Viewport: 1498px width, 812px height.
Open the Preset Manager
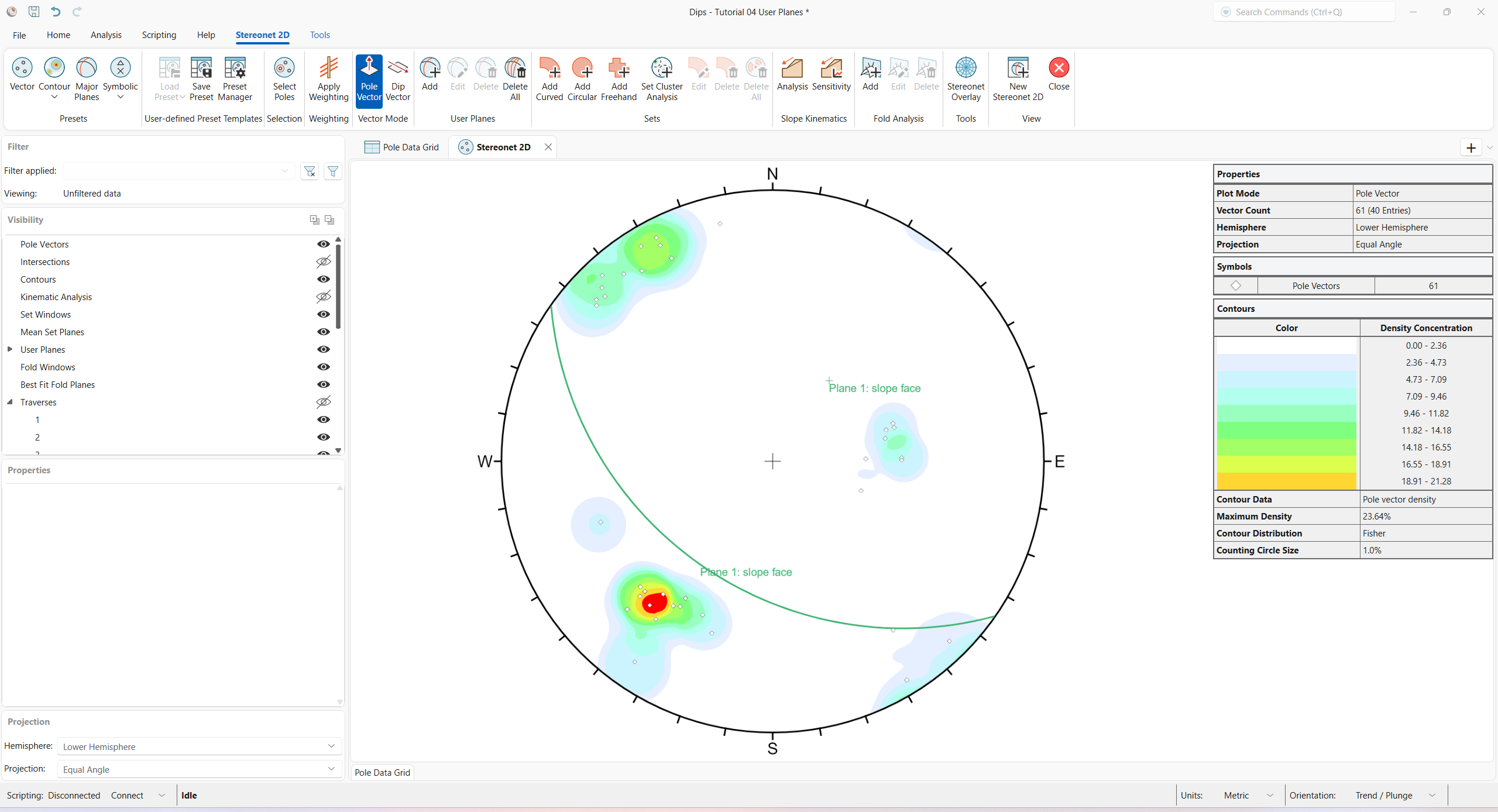click(234, 78)
